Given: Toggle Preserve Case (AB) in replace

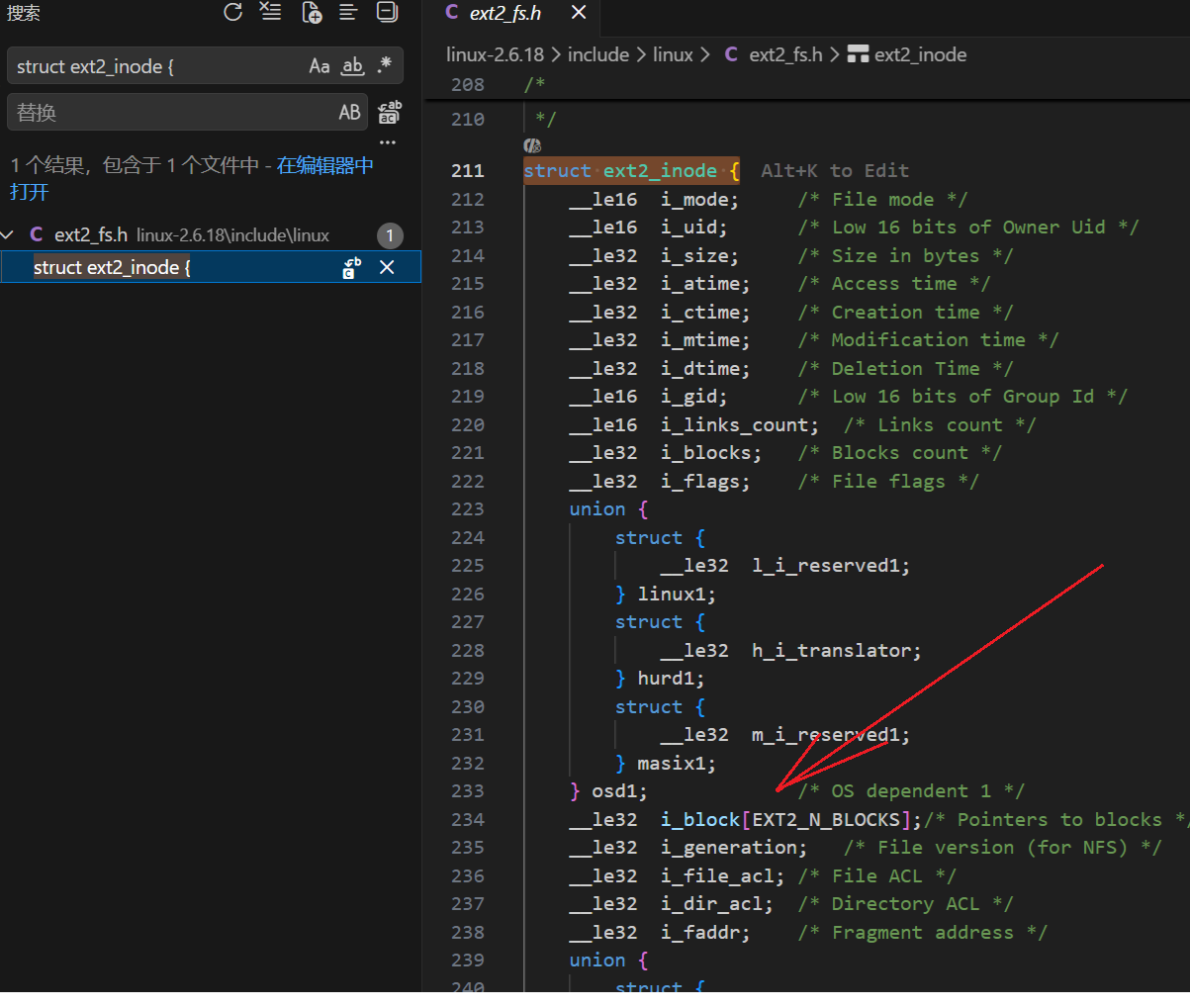Looking at the screenshot, I should pos(350,113).
